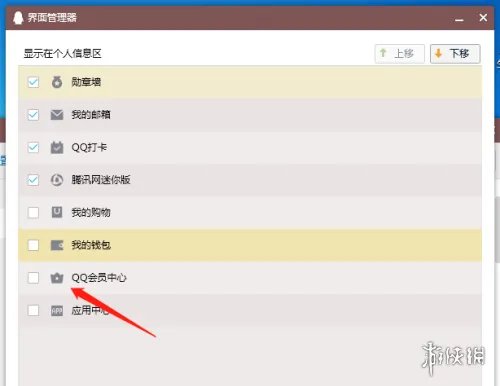Check the 我的钱包 checkbox
Image resolution: width=500 pixels, height=386 pixels.
[x=33, y=245]
